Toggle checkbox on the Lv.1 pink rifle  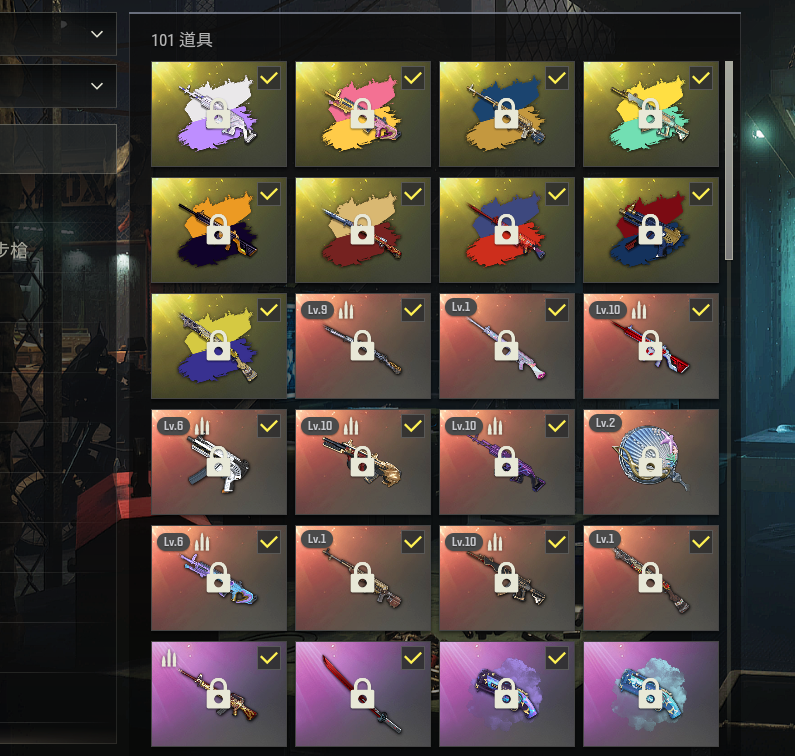pyautogui.click(x=557, y=310)
